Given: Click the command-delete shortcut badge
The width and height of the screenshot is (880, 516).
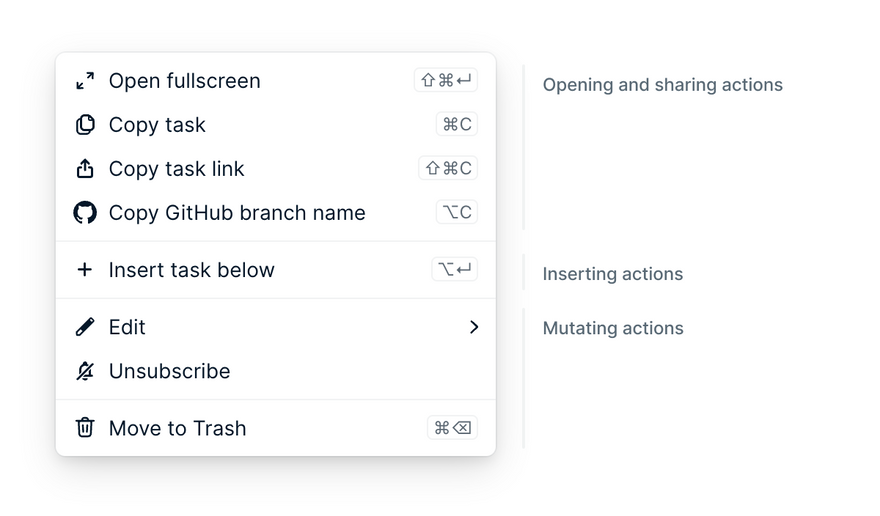Looking at the screenshot, I should [x=452, y=428].
